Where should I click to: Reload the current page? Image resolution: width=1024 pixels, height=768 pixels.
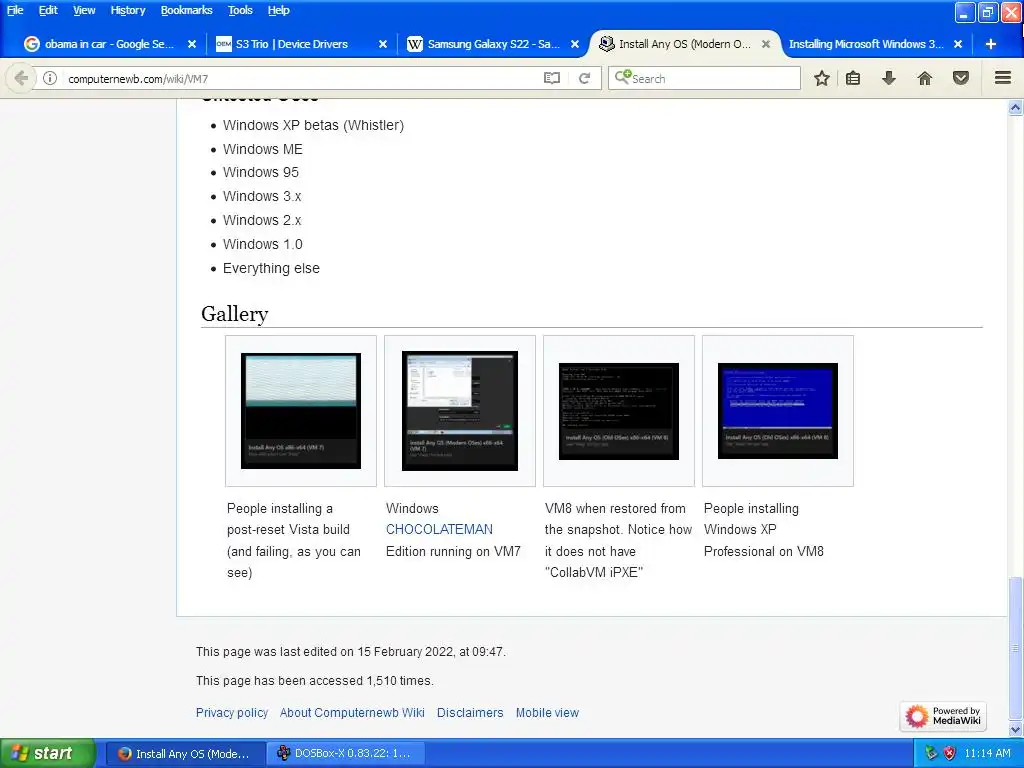pyautogui.click(x=584, y=78)
